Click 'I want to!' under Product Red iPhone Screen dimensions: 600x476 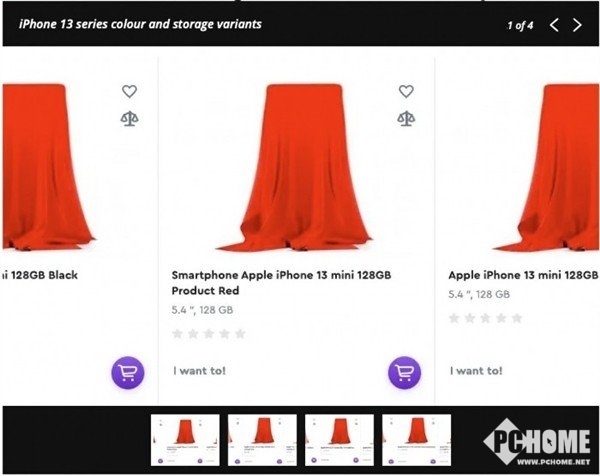pyautogui.click(x=199, y=370)
